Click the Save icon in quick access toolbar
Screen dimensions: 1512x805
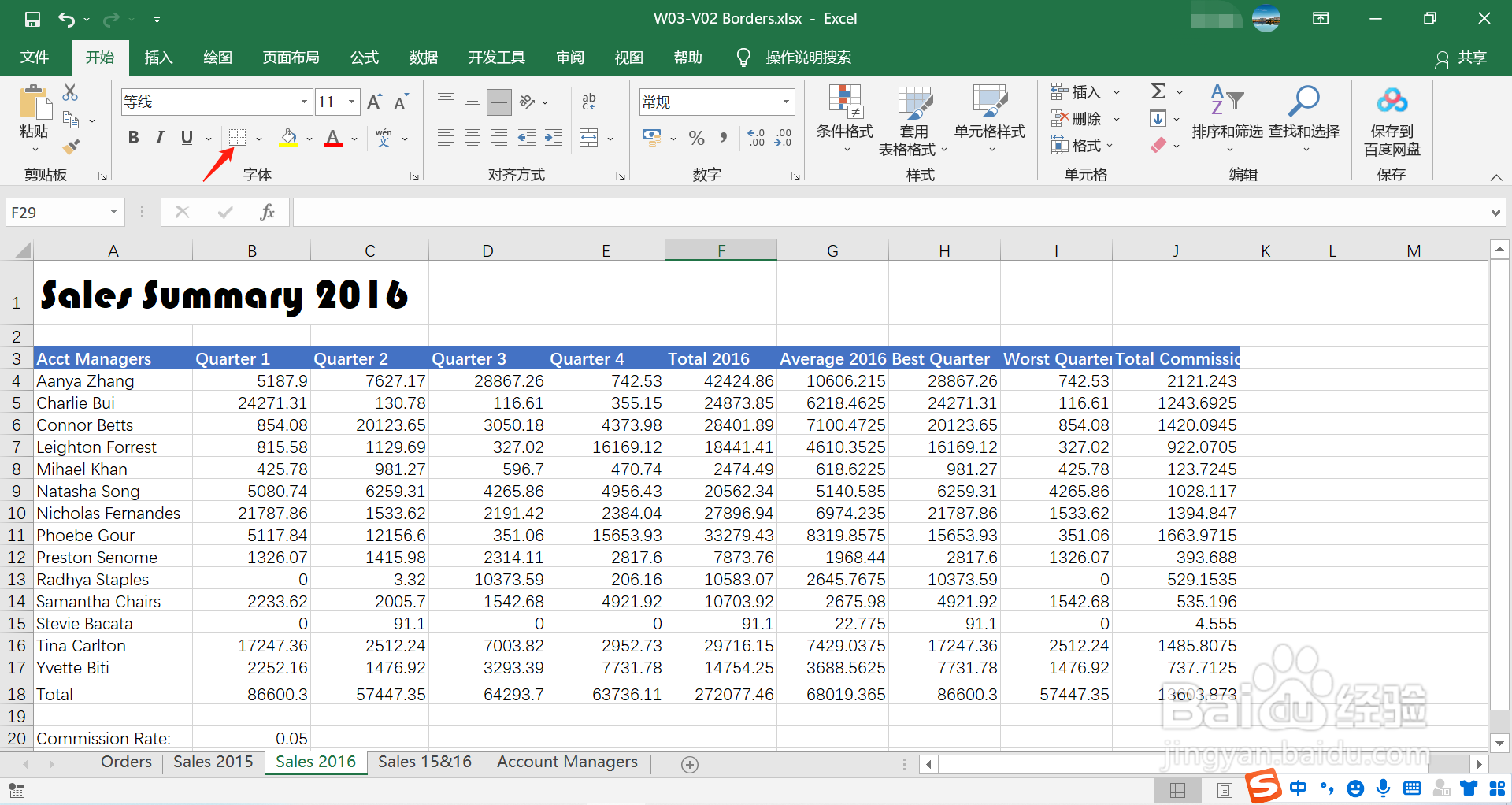point(32,19)
